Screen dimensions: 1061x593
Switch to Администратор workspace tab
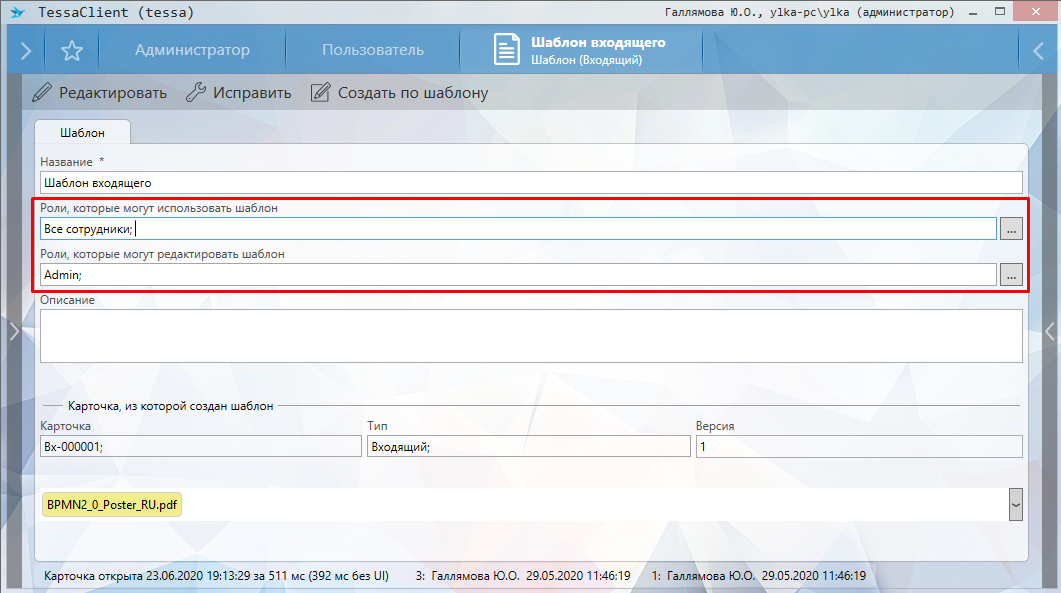[x=192, y=50]
